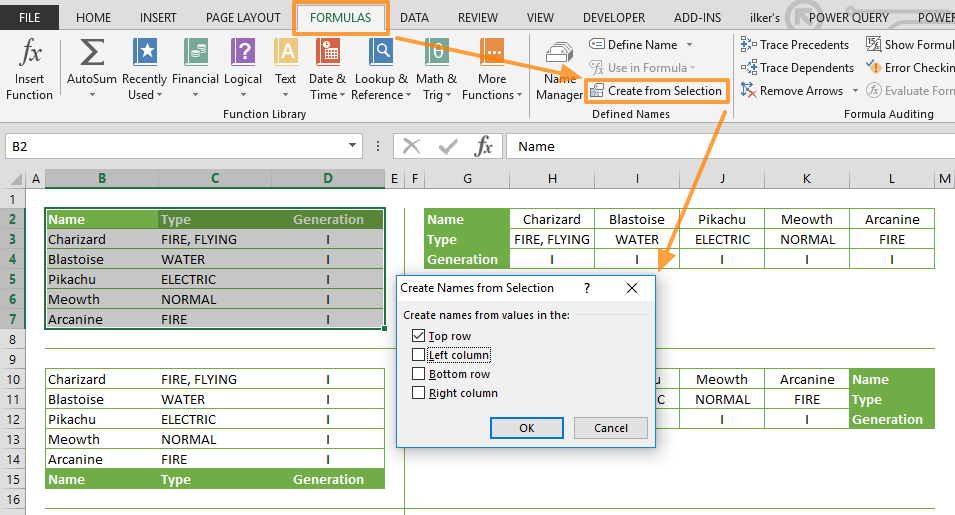Open the Financial functions icon
955x515 pixels.
point(196,52)
